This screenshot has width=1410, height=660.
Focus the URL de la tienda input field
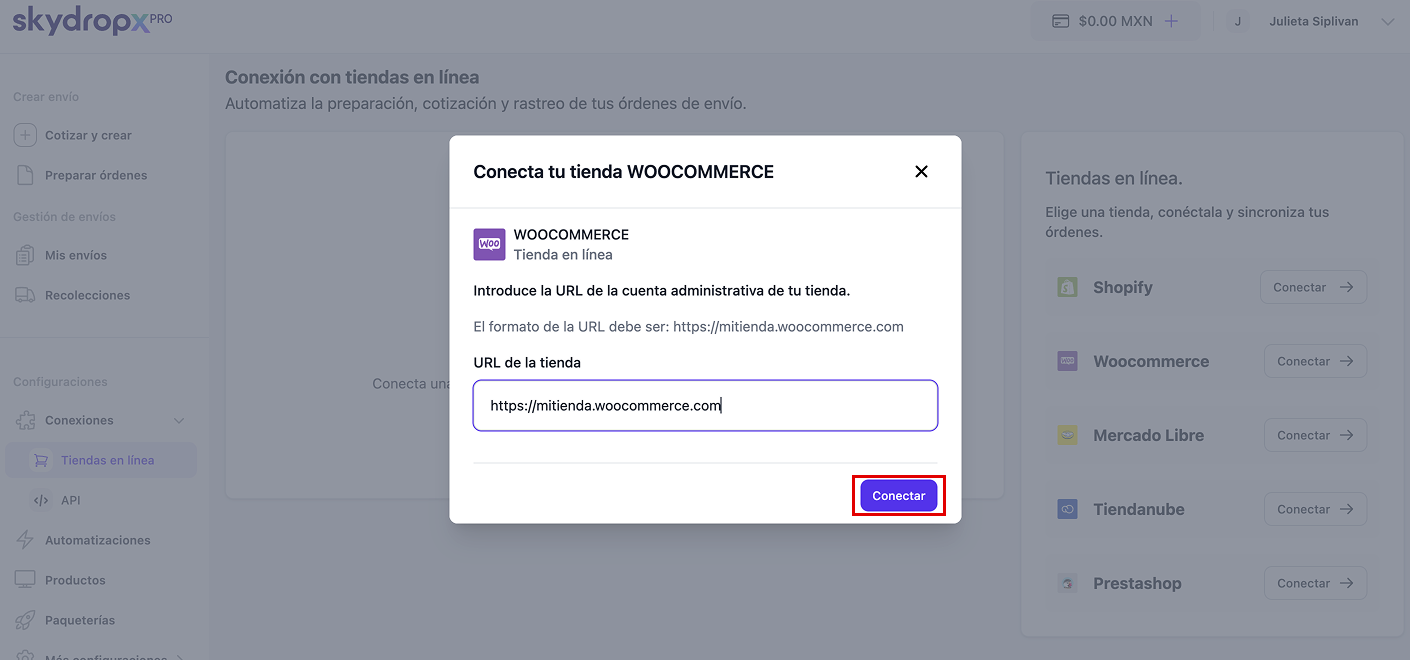coord(705,405)
